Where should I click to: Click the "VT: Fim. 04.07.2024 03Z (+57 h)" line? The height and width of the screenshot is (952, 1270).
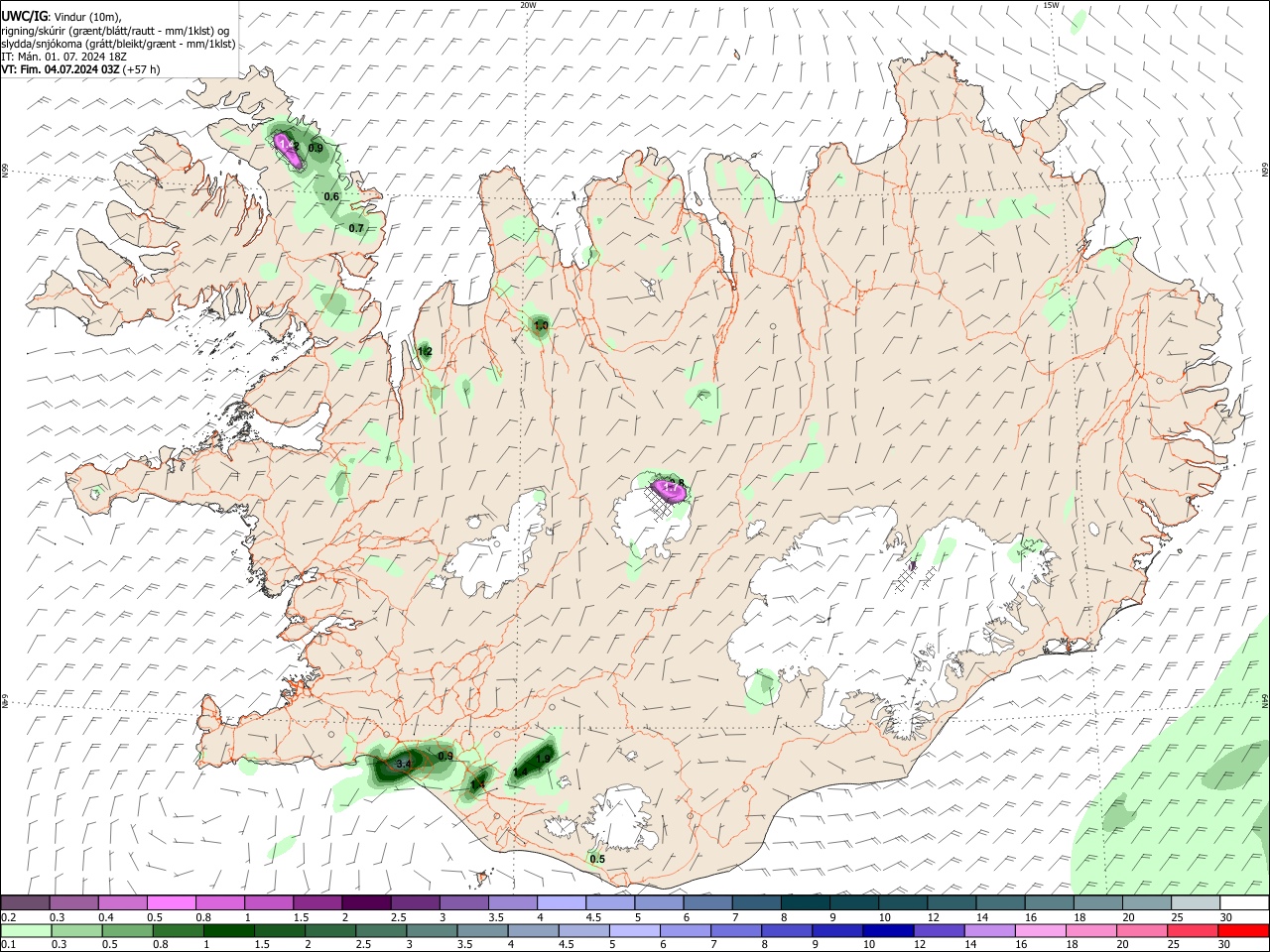(x=81, y=69)
